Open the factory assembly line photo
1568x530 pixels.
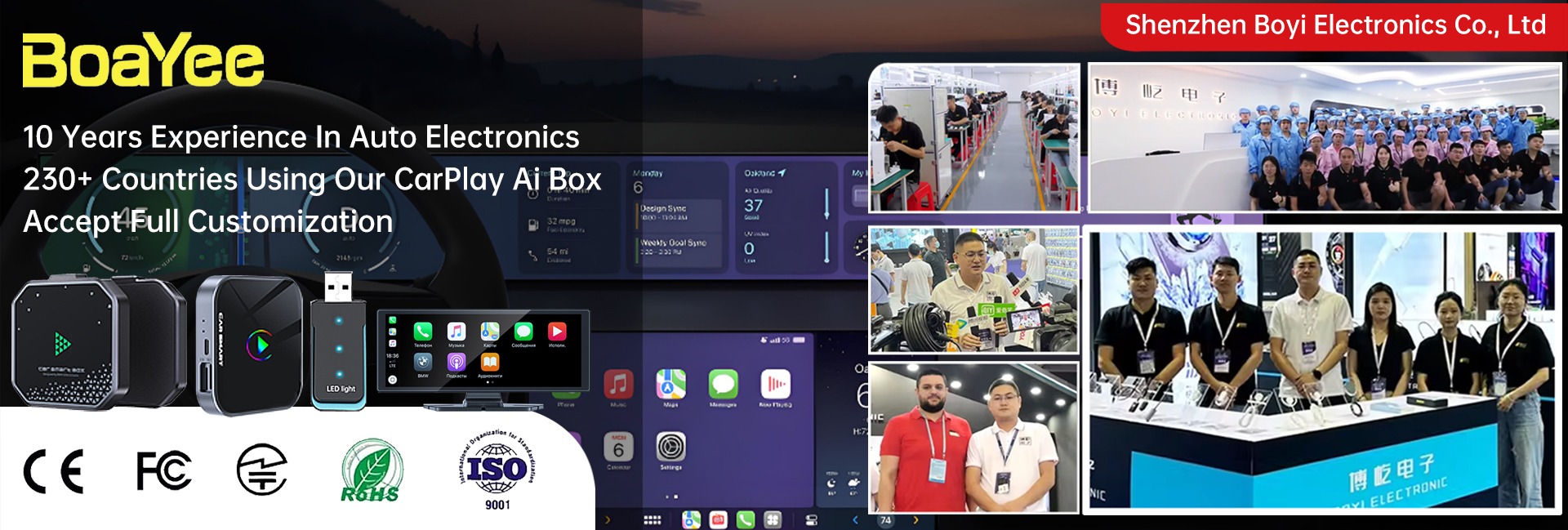click(x=974, y=137)
